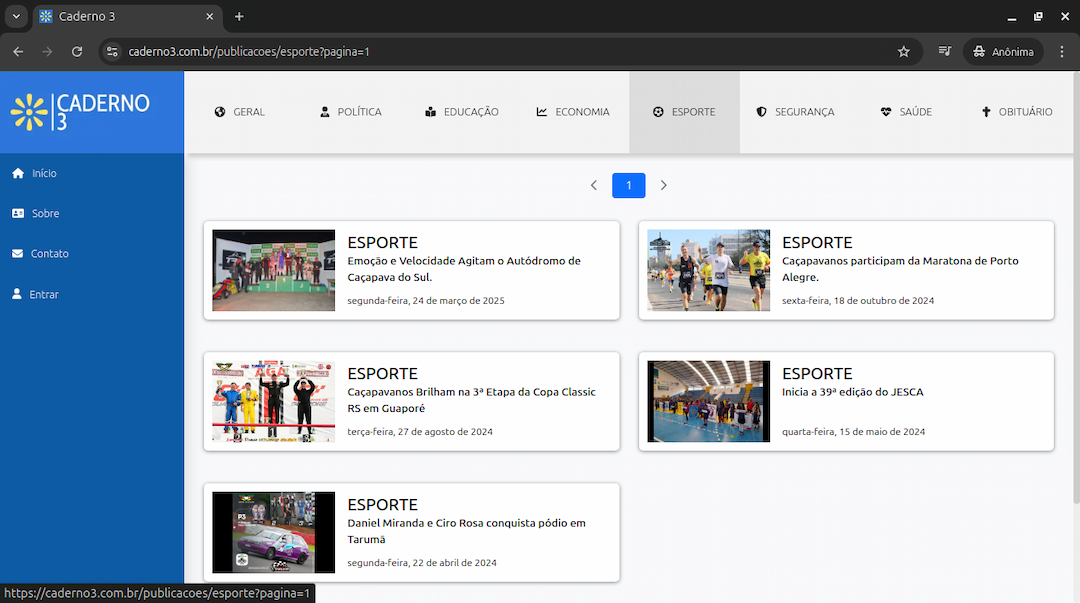1080x603 pixels.
Task: Click the shield icon on the Segurança tab
Action: pos(761,112)
